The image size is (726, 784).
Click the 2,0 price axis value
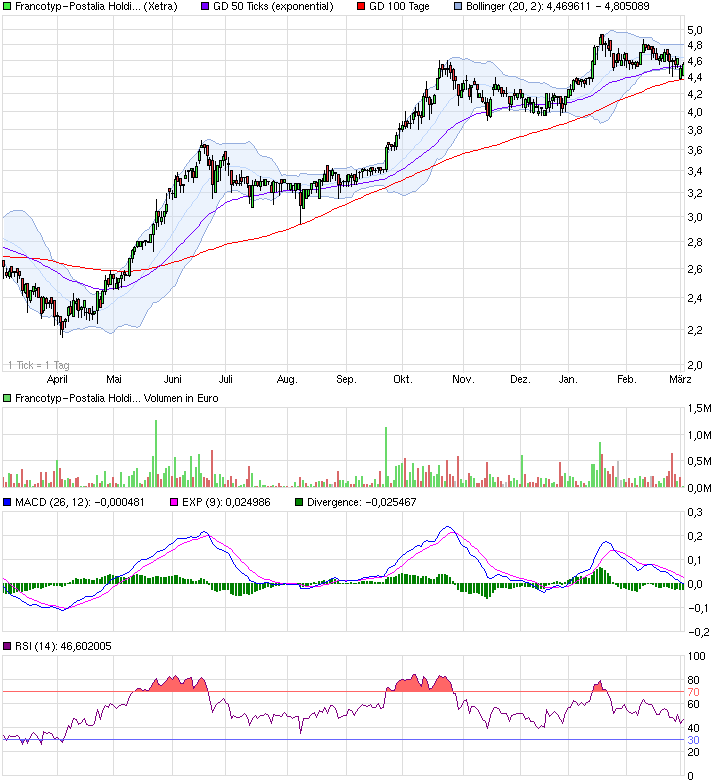point(694,366)
